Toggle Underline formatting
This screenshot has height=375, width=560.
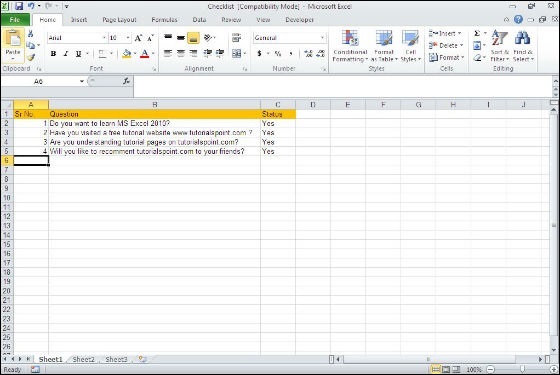click(x=78, y=54)
